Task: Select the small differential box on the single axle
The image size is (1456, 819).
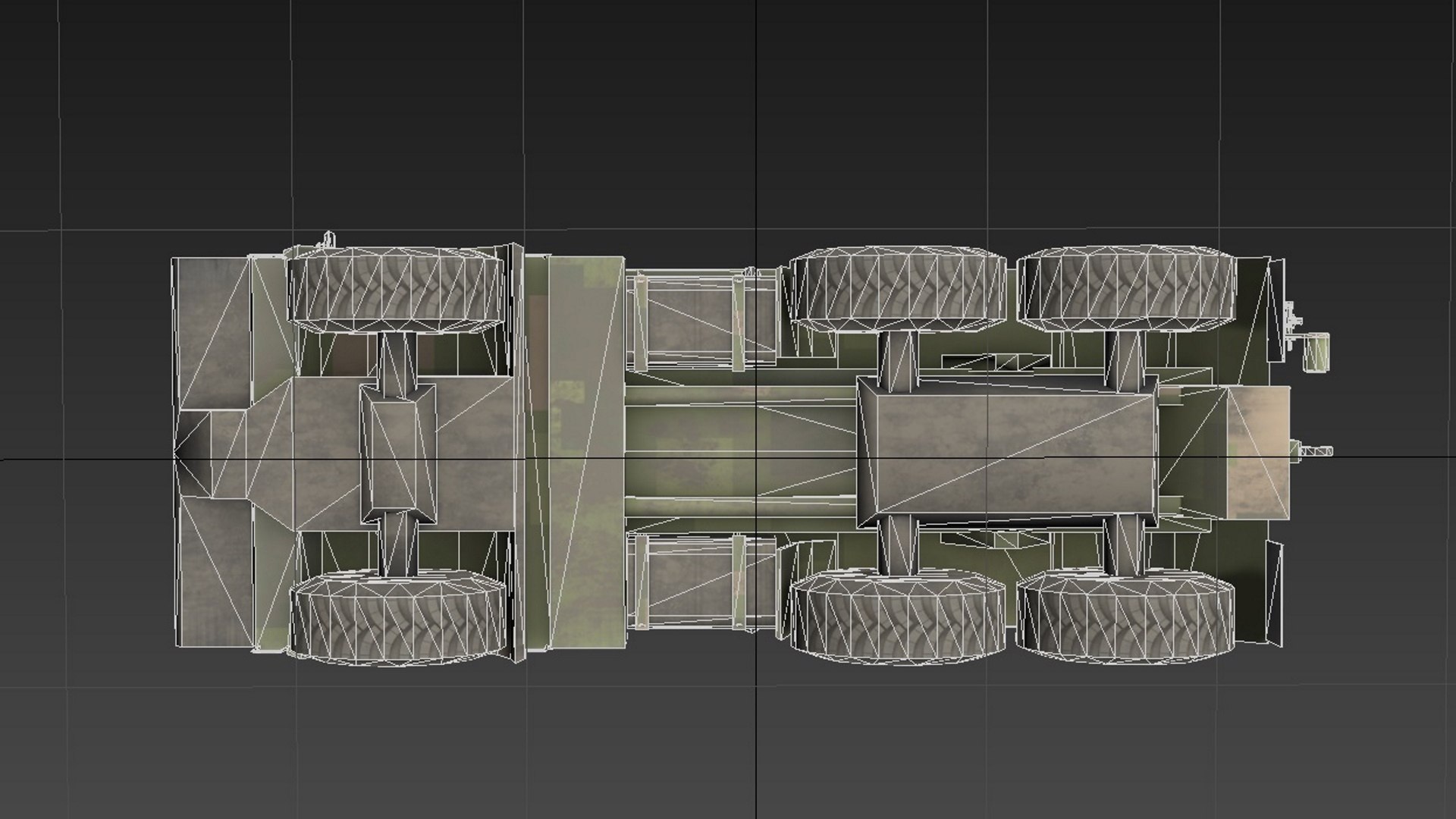Action: pyautogui.click(x=399, y=453)
